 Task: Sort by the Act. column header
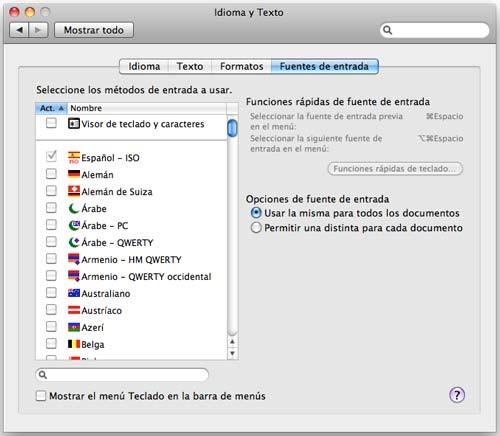(51, 108)
